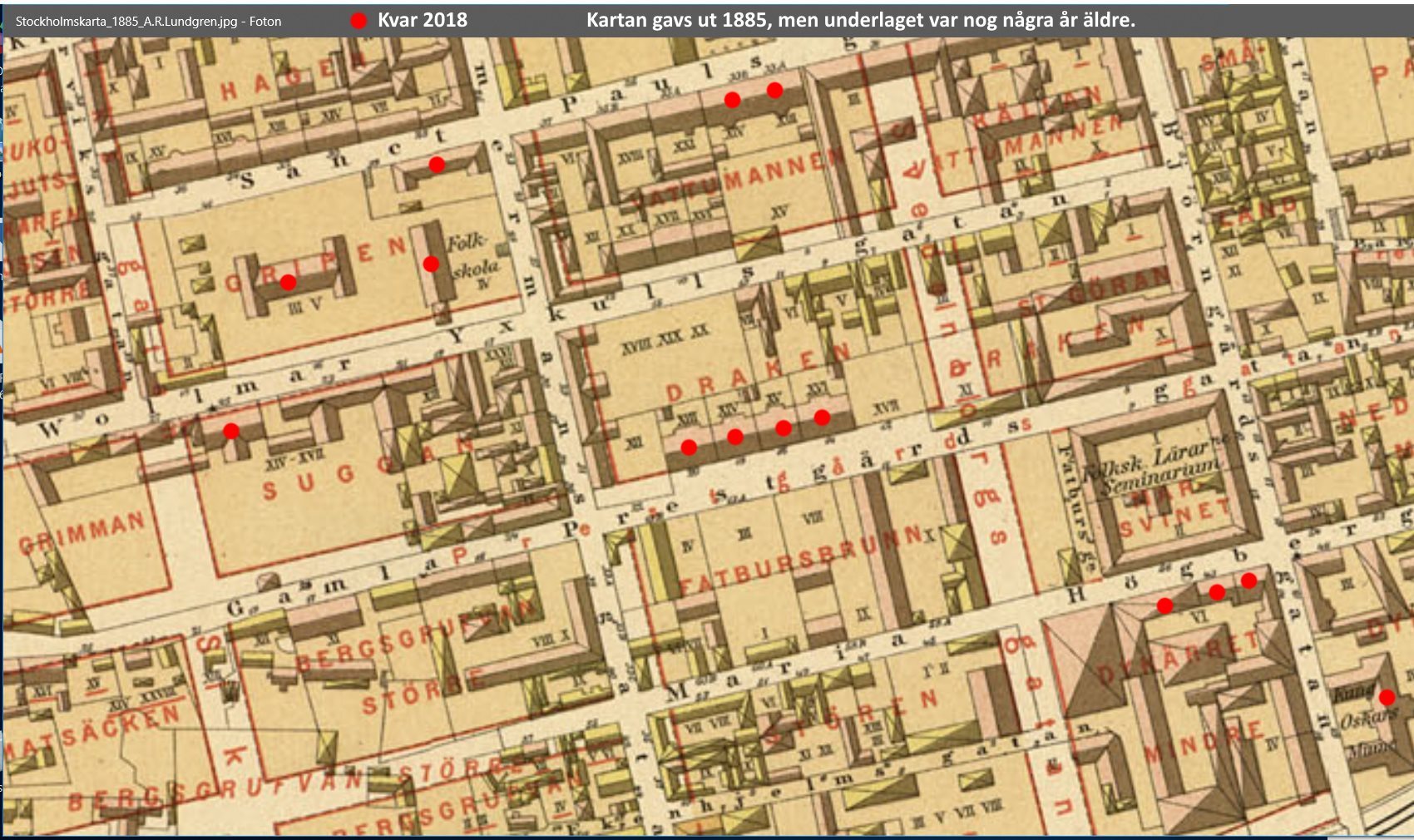This screenshot has width=1414, height=840.
Task: Click the FATBURSBRUNN block label
Action: pos(800,559)
